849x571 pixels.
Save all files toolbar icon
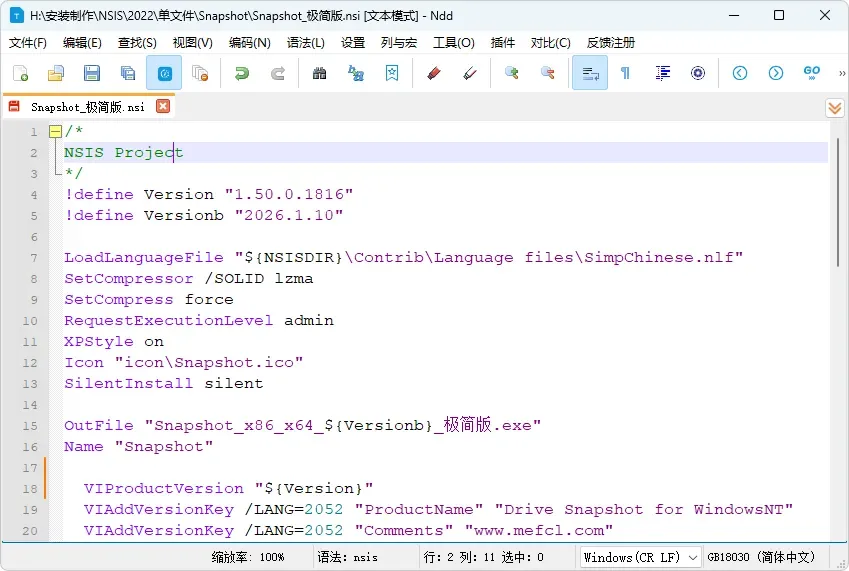tap(128, 73)
